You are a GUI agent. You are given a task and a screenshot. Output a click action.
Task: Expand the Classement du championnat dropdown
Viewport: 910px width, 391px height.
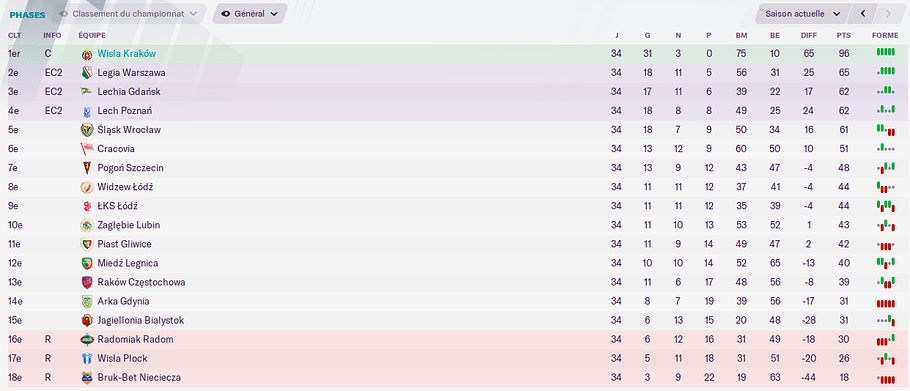(x=129, y=13)
